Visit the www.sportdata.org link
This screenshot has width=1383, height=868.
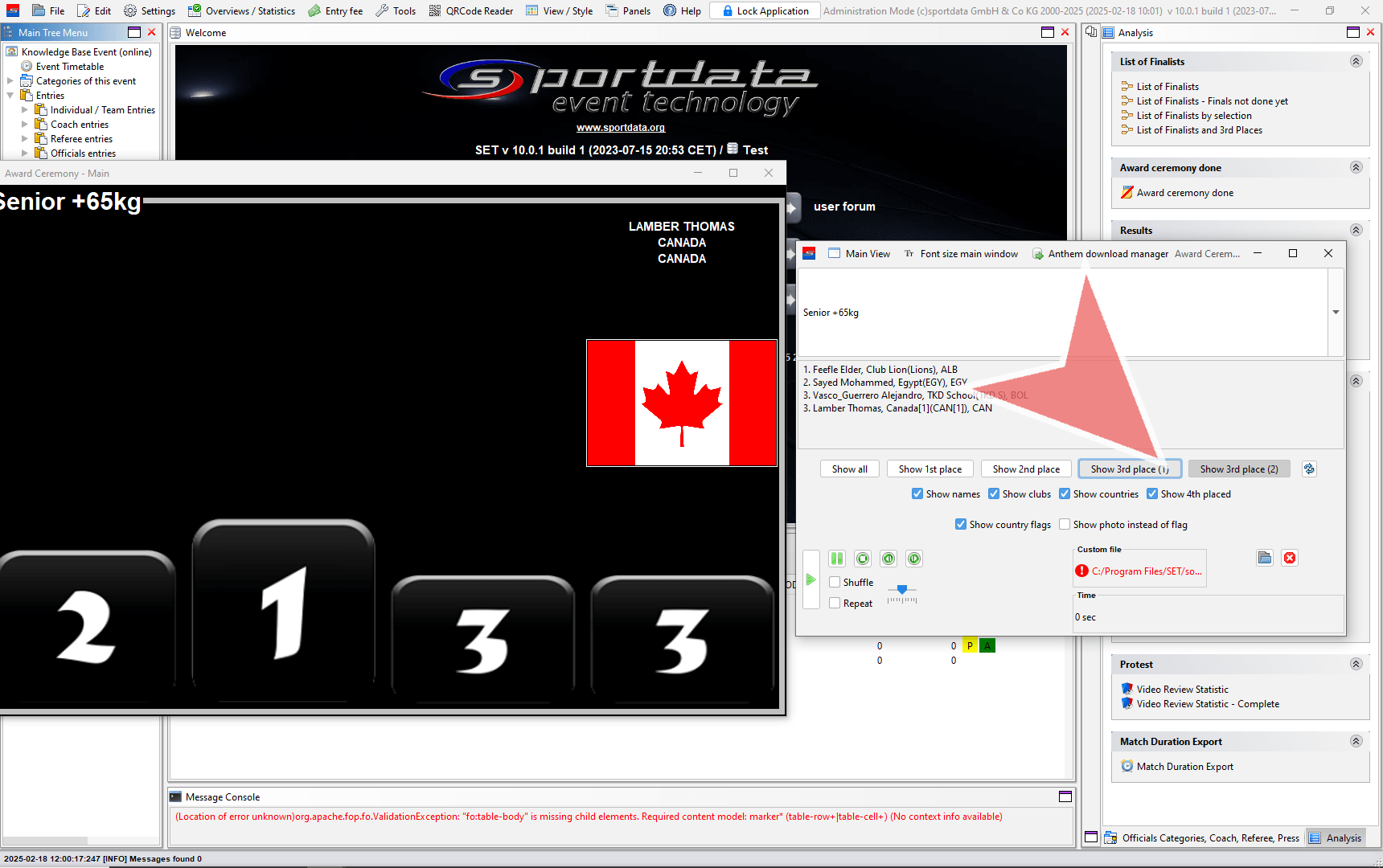coord(620,128)
